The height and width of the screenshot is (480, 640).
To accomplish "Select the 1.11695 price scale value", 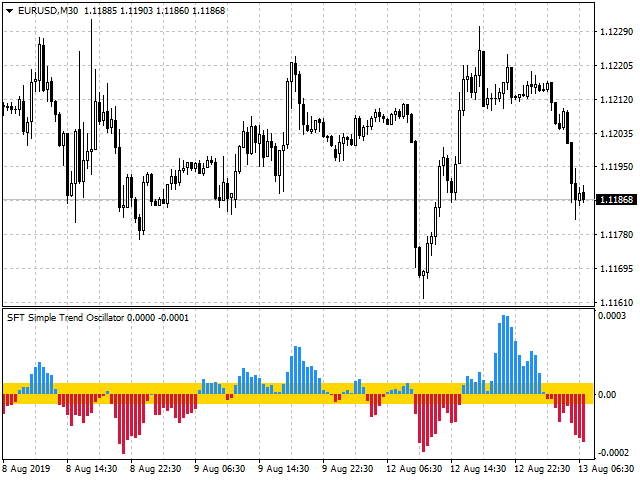I will pos(617,269).
